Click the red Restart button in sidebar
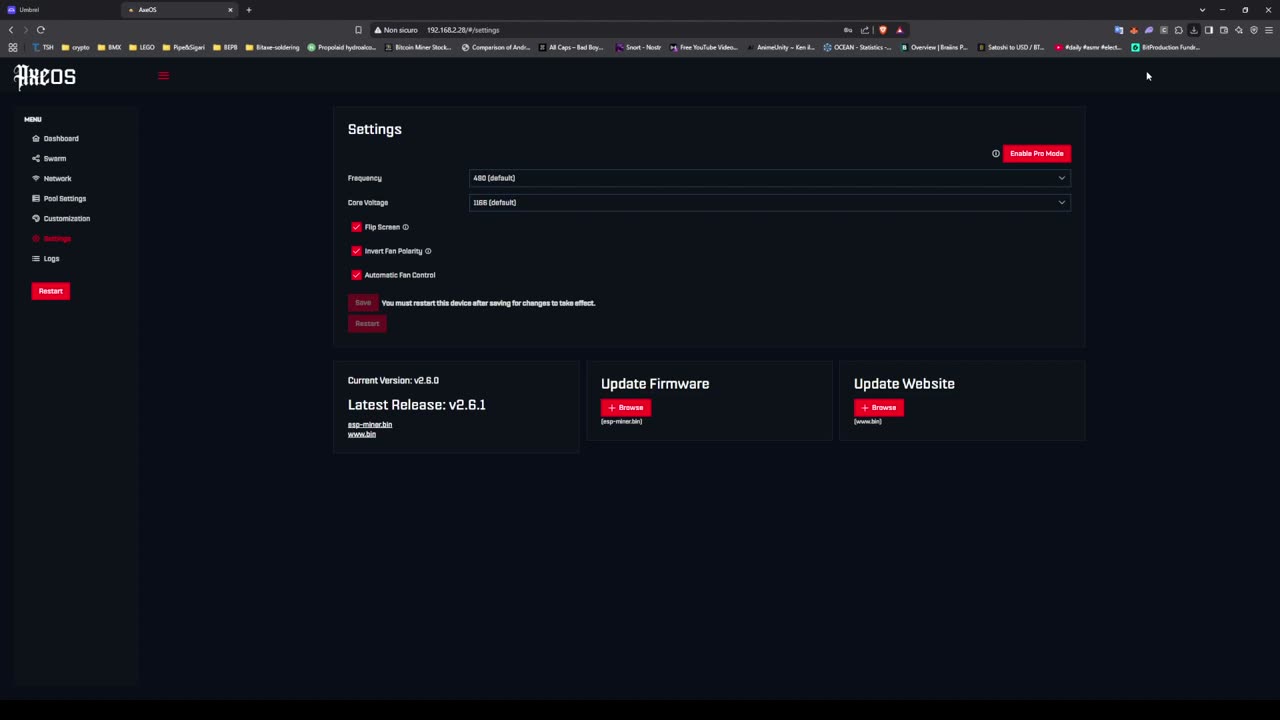The image size is (1280, 720). coord(50,291)
